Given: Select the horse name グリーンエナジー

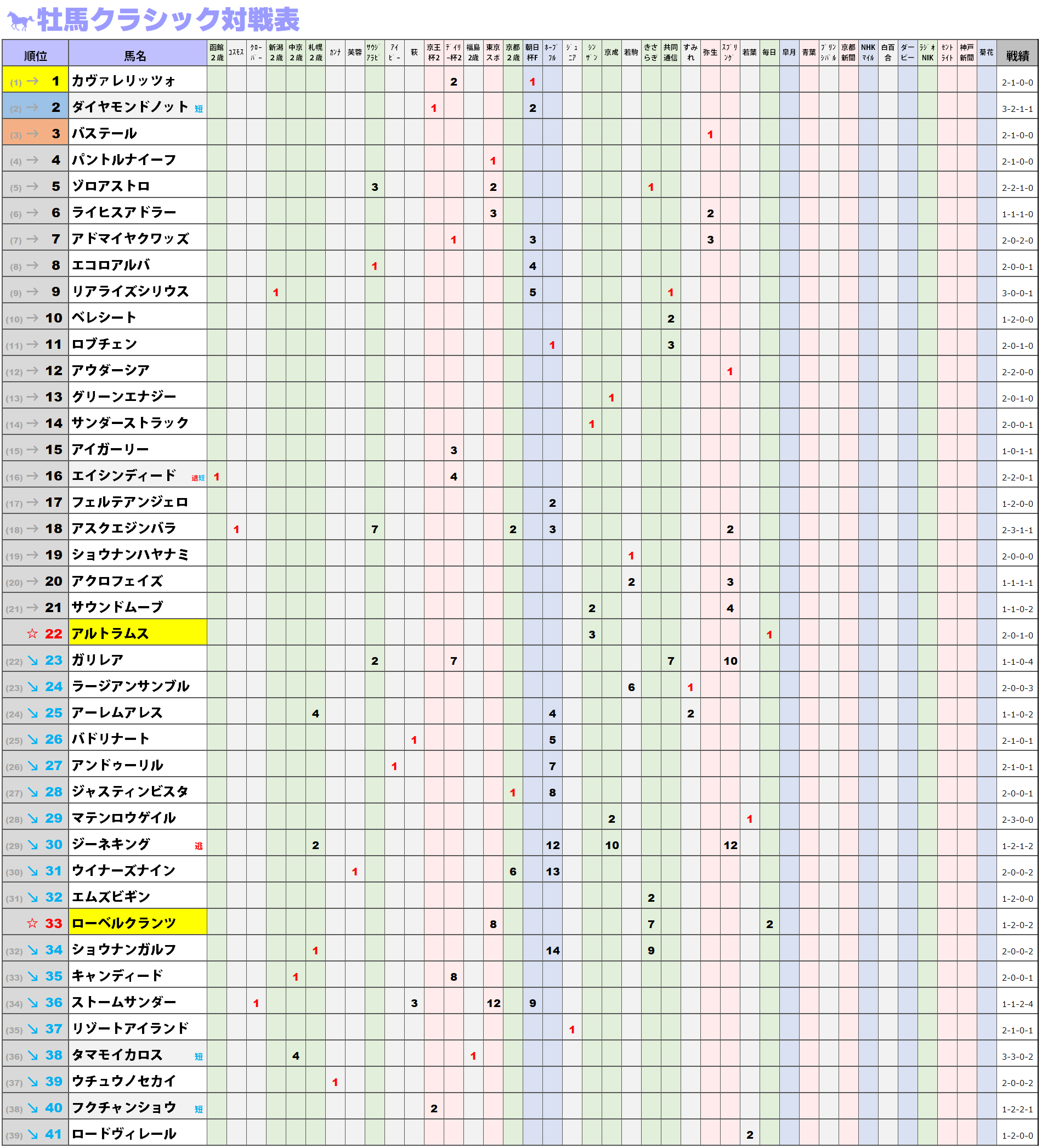Looking at the screenshot, I should [124, 397].
